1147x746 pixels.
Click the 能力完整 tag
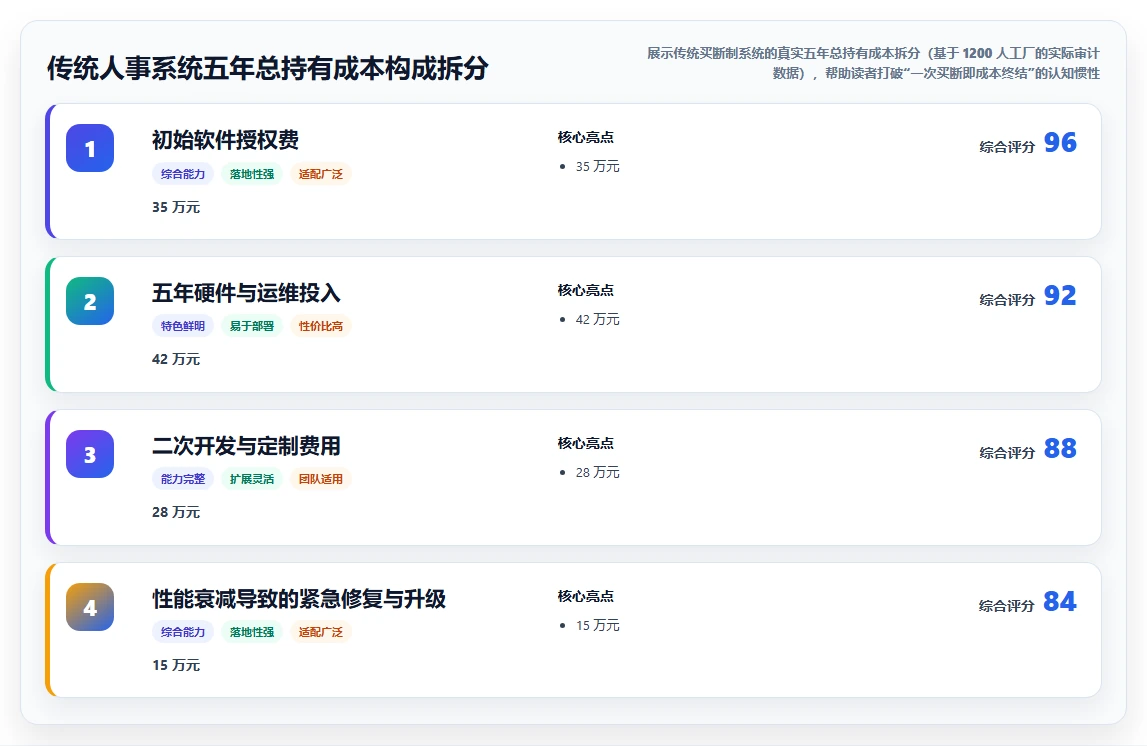pos(183,479)
